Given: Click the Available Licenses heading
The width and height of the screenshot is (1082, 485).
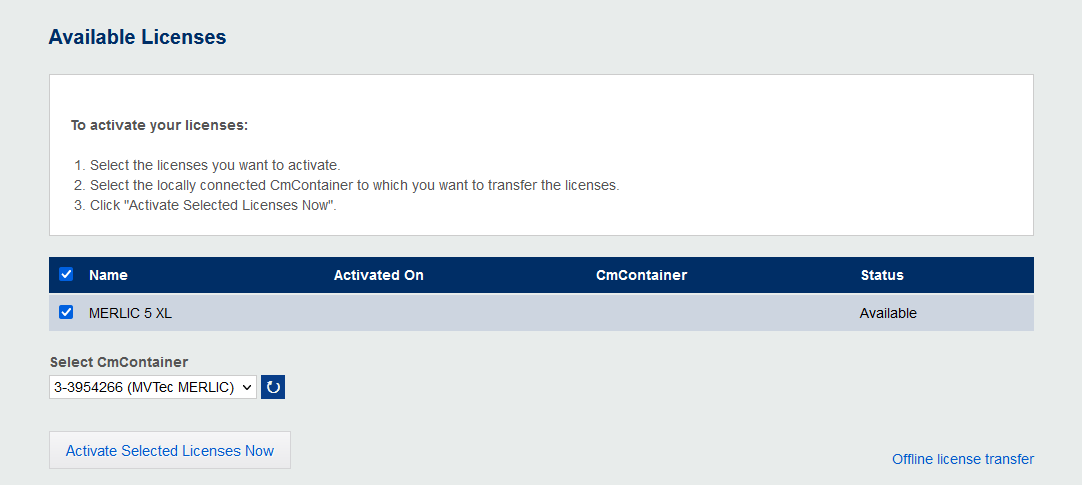Looking at the screenshot, I should 138,37.
